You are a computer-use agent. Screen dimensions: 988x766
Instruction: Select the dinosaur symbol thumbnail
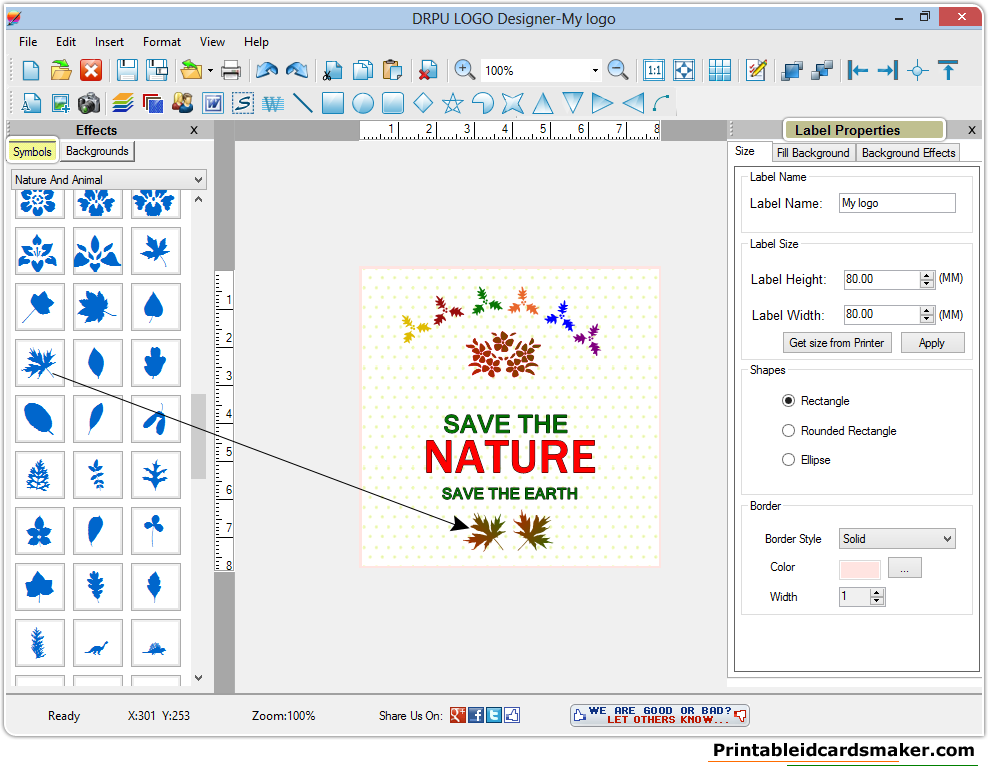click(x=97, y=643)
